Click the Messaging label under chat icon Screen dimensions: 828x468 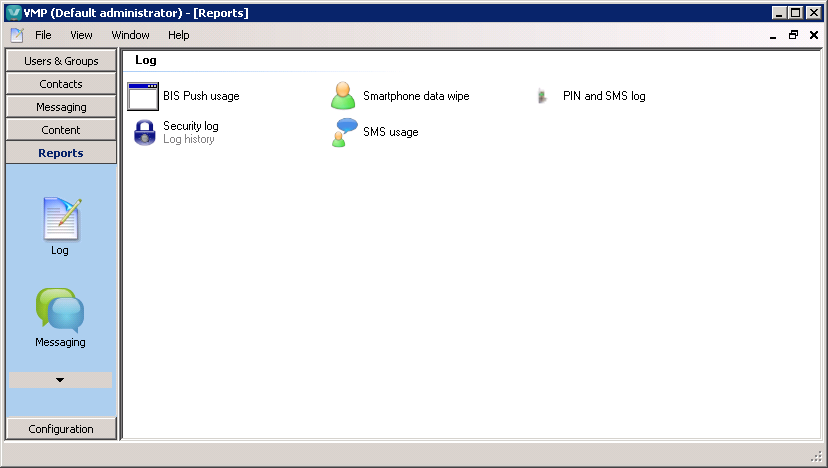click(60, 342)
